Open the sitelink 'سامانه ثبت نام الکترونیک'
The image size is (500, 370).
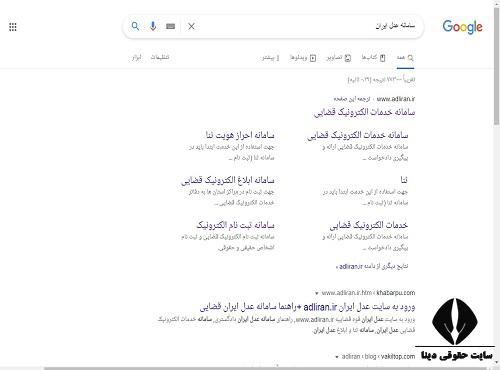tap(235, 225)
